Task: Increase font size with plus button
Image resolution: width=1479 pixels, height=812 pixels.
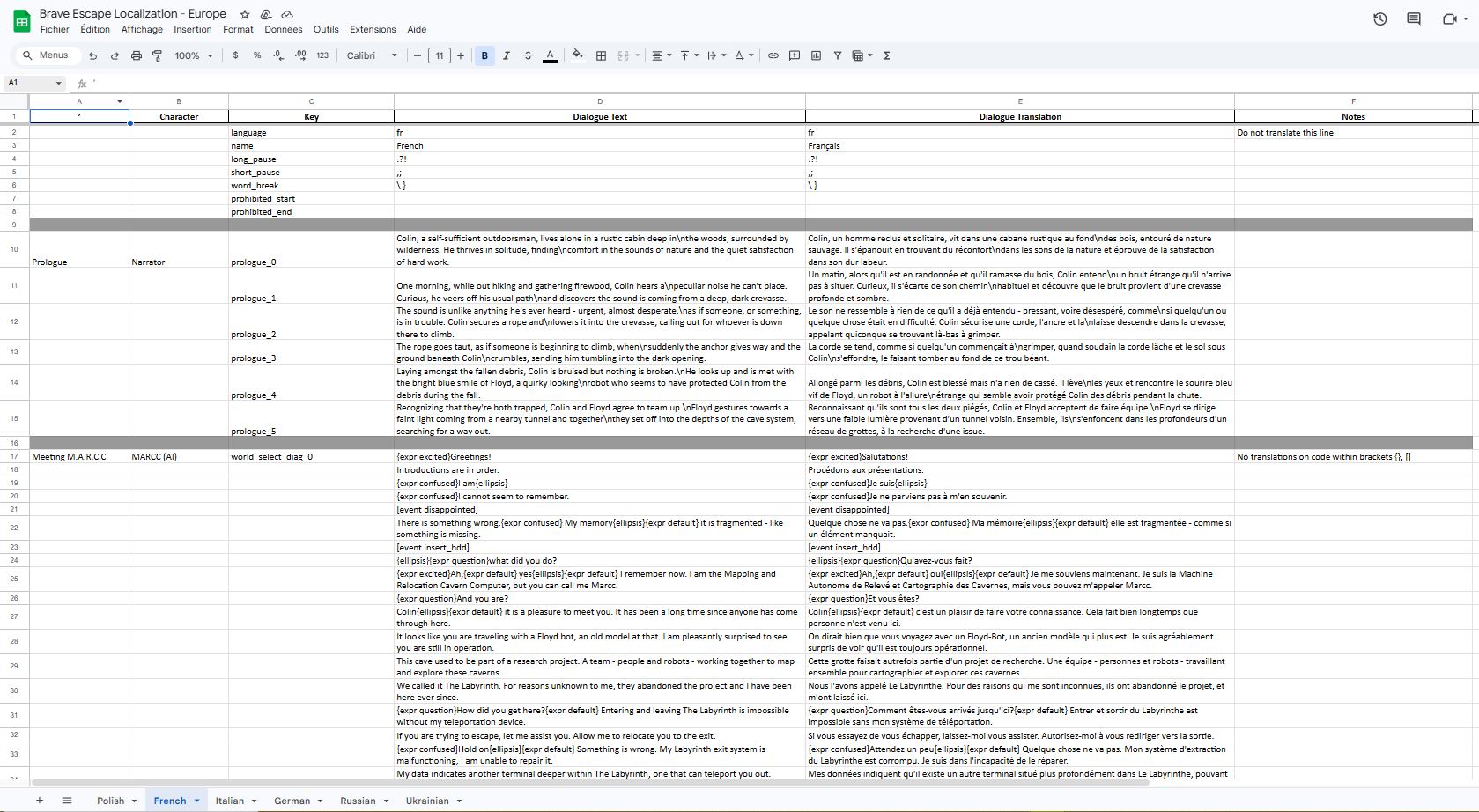Action: [x=461, y=55]
